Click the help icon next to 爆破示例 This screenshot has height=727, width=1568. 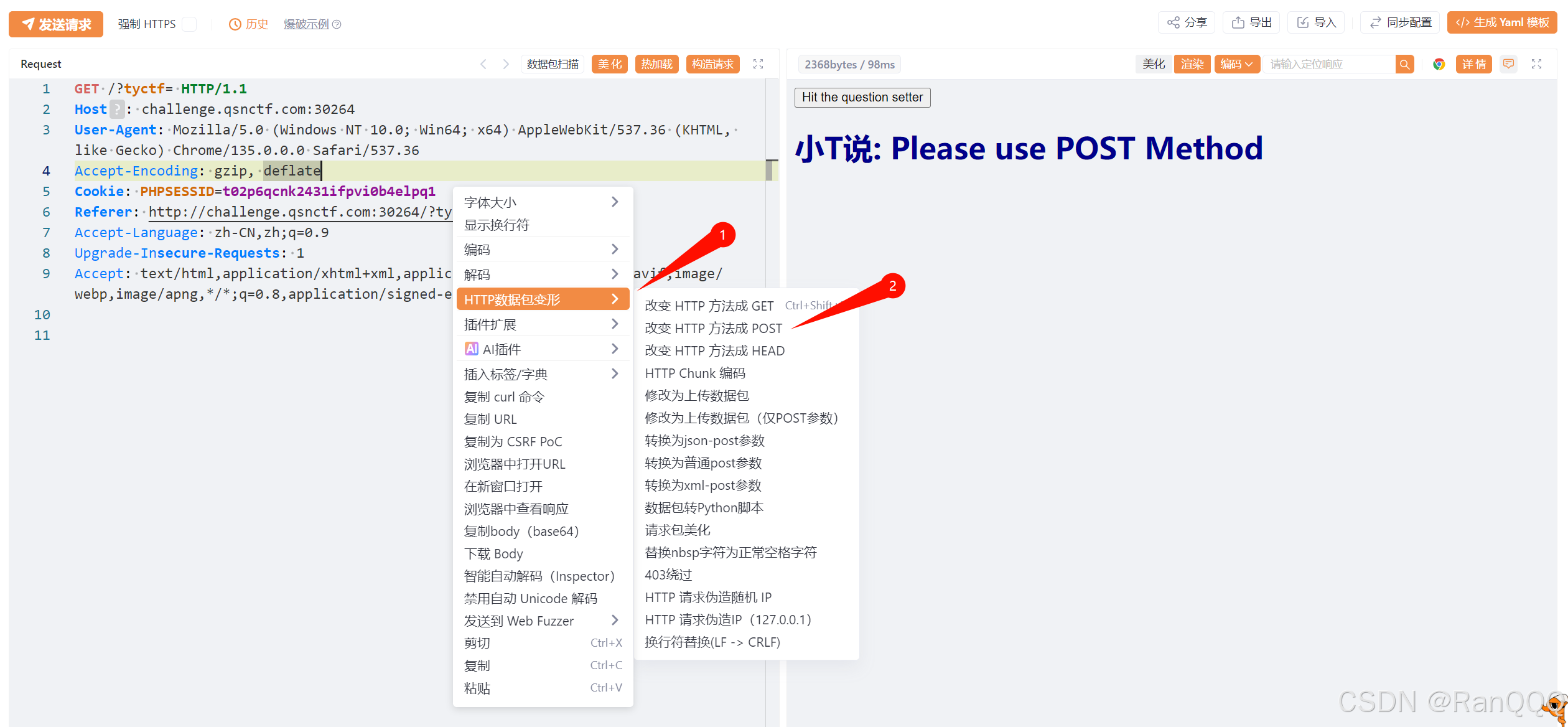[x=337, y=24]
